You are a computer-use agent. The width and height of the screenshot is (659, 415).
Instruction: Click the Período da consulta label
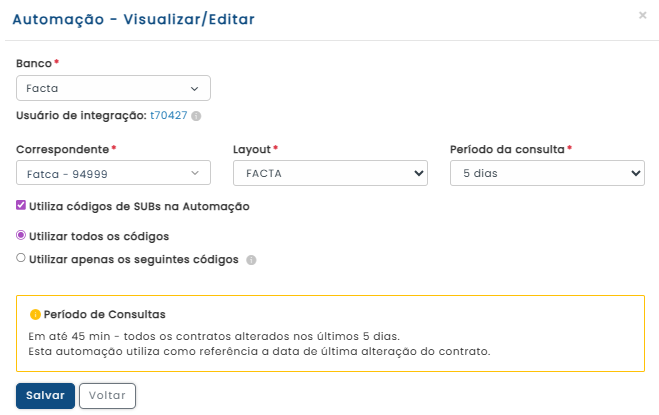pyautogui.click(x=508, y=149)
